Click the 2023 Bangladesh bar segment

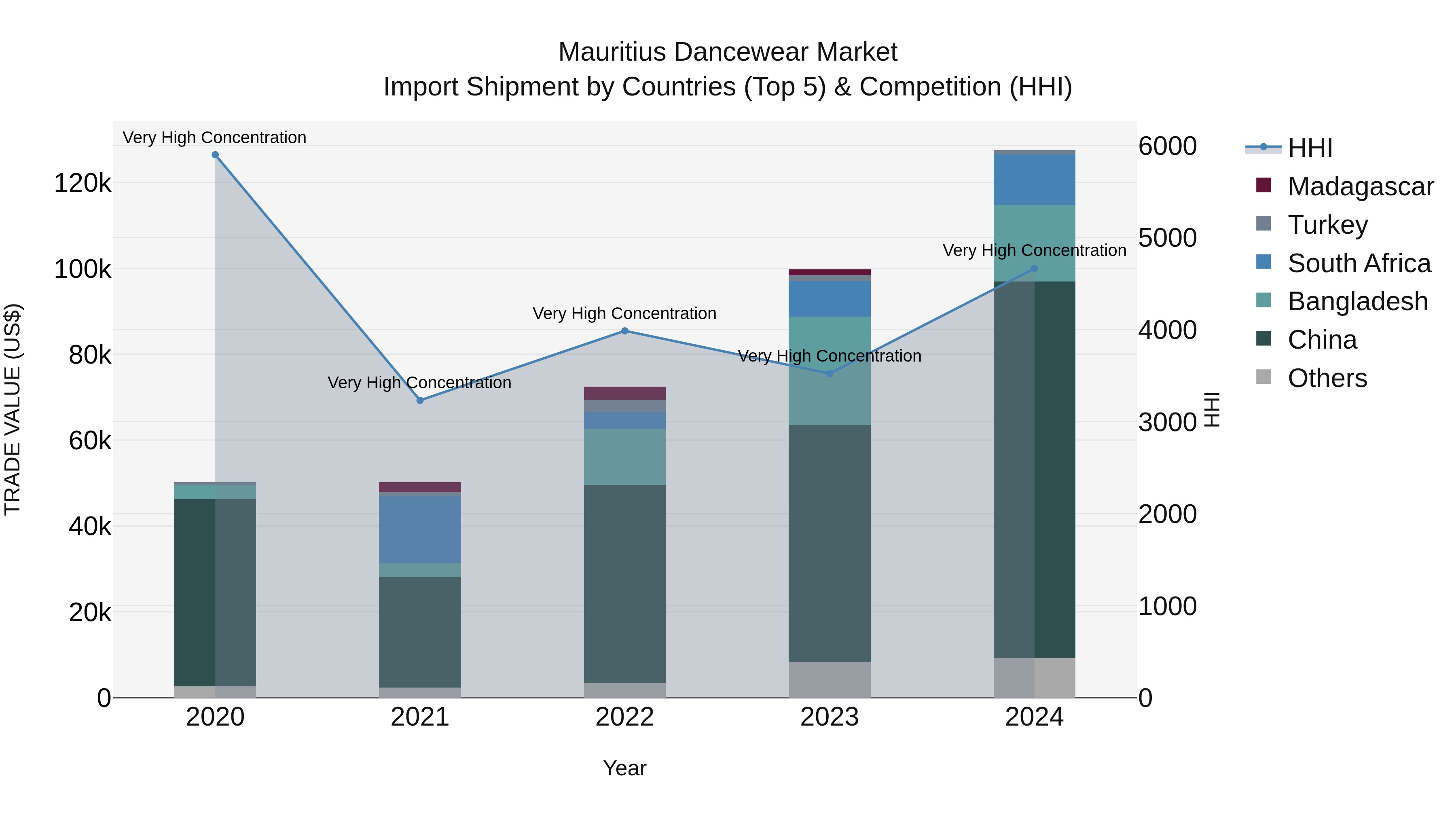830,371
